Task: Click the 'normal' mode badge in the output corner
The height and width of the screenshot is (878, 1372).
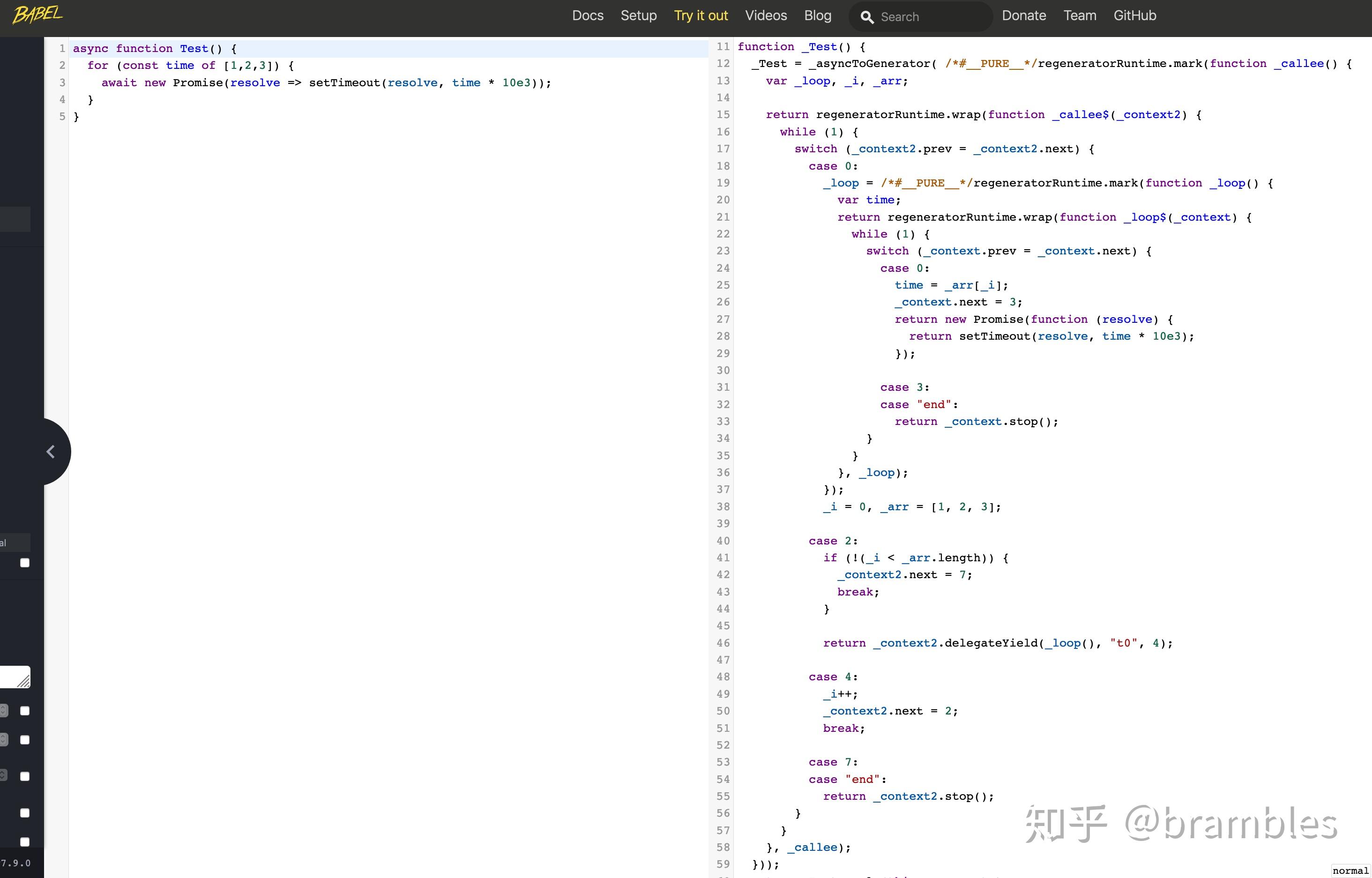Action: pyautogui.click(x=1350, y=871)
